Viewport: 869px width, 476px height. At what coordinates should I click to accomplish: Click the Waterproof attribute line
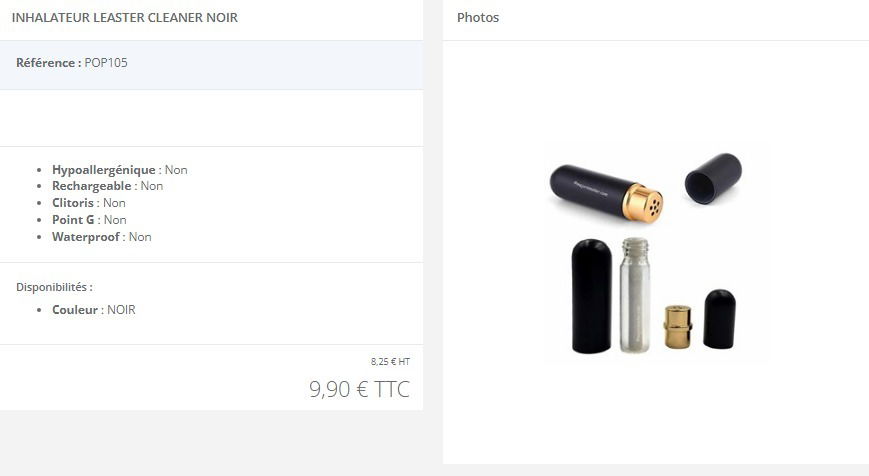pos(101,237)
